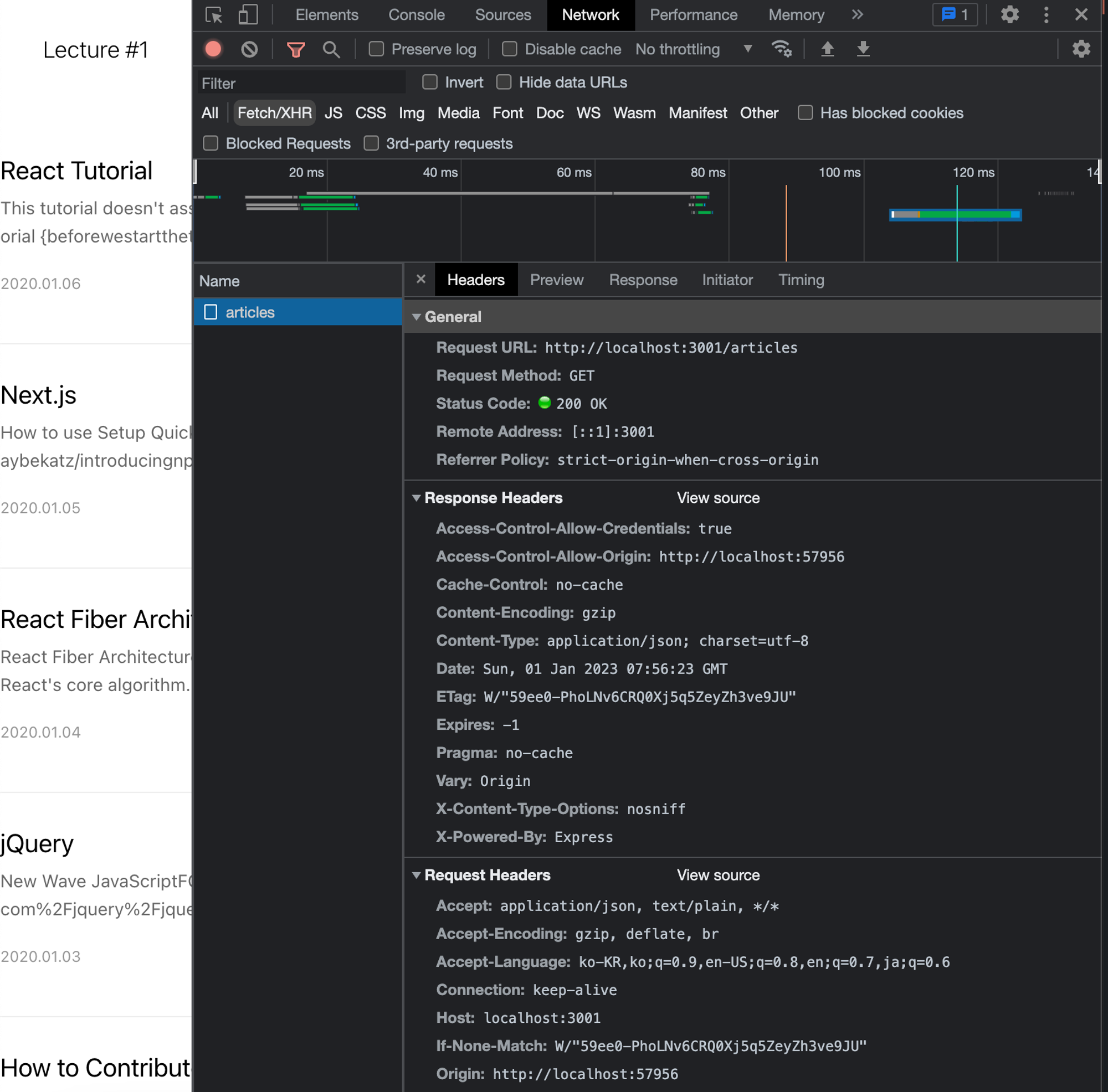Open the issues counter badge

coord(955,15)
